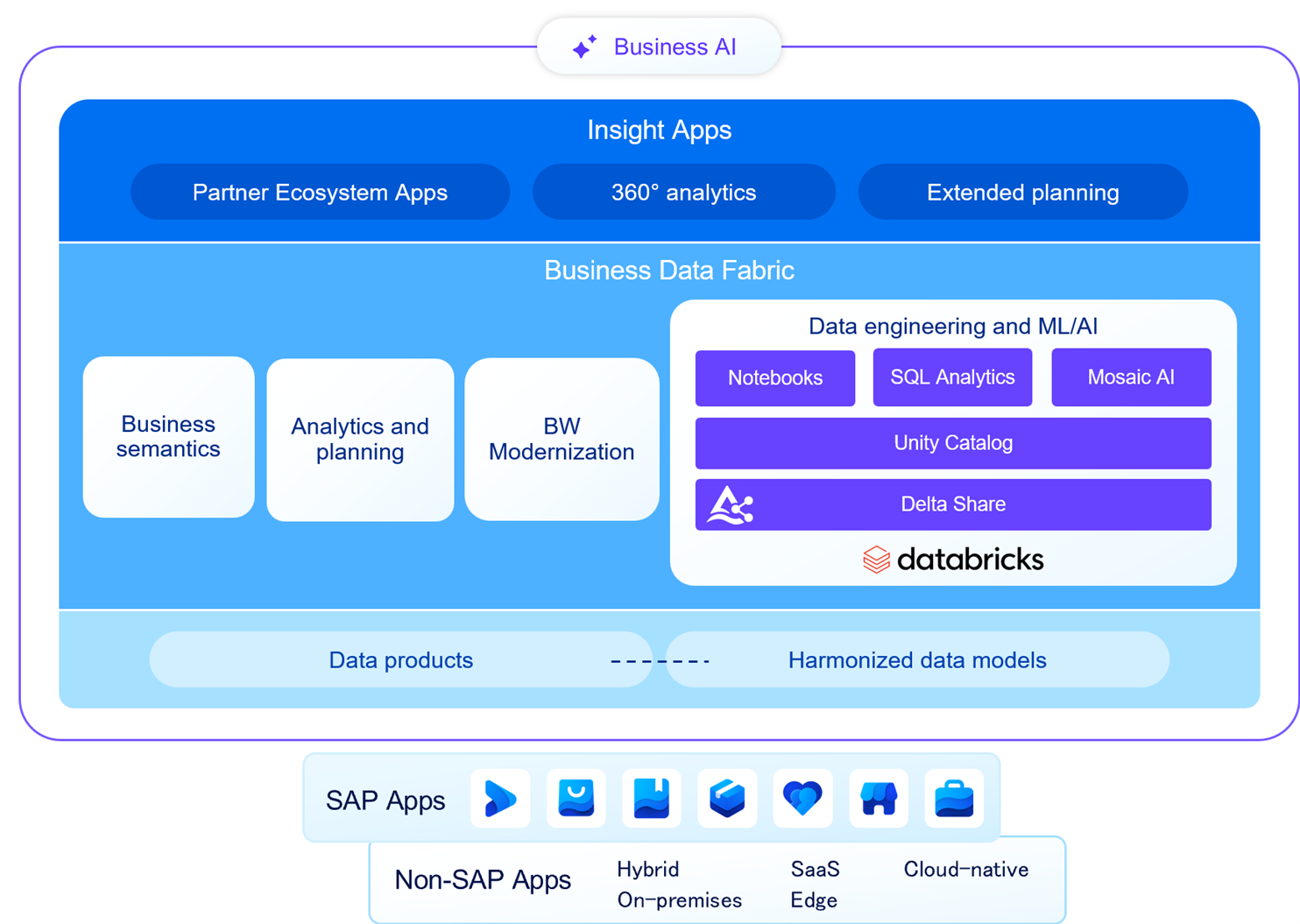Click the briefcase SAP app icon

pyautogui.click(x=954, y=799)
